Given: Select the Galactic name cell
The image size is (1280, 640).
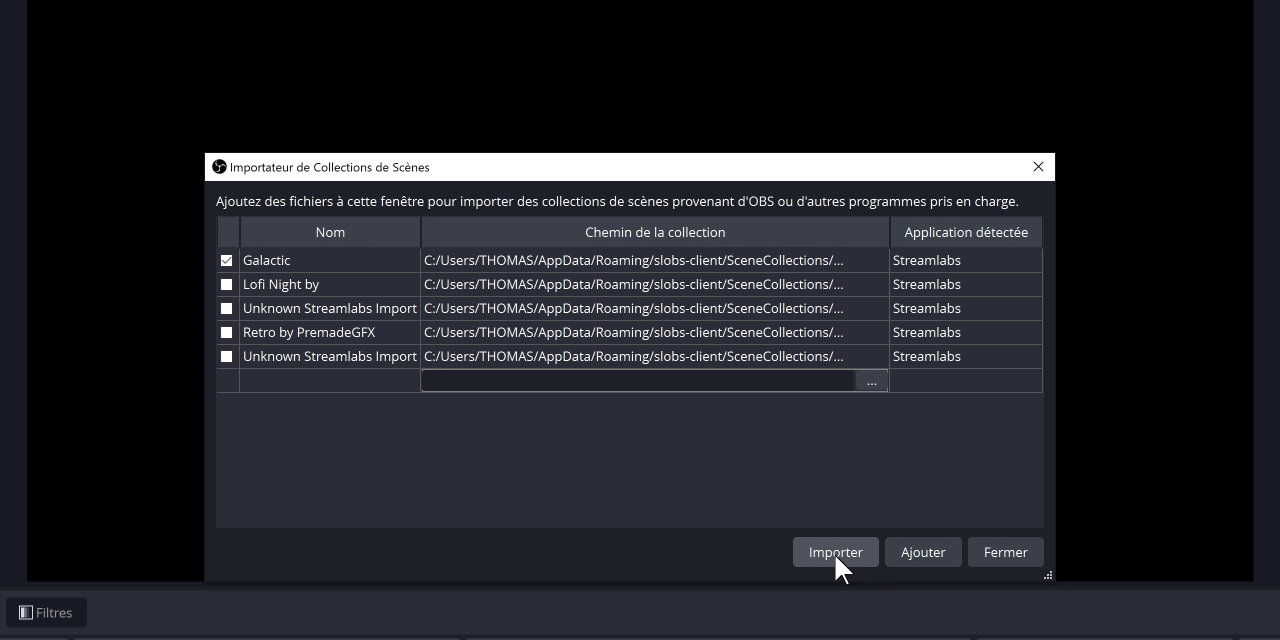Looking at the screenshot, I should (x=330, y=261).
